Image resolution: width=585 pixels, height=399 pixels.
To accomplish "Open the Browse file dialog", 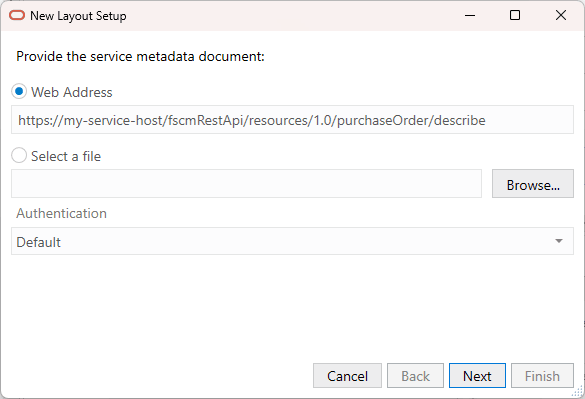I will (x=533, y=184).
